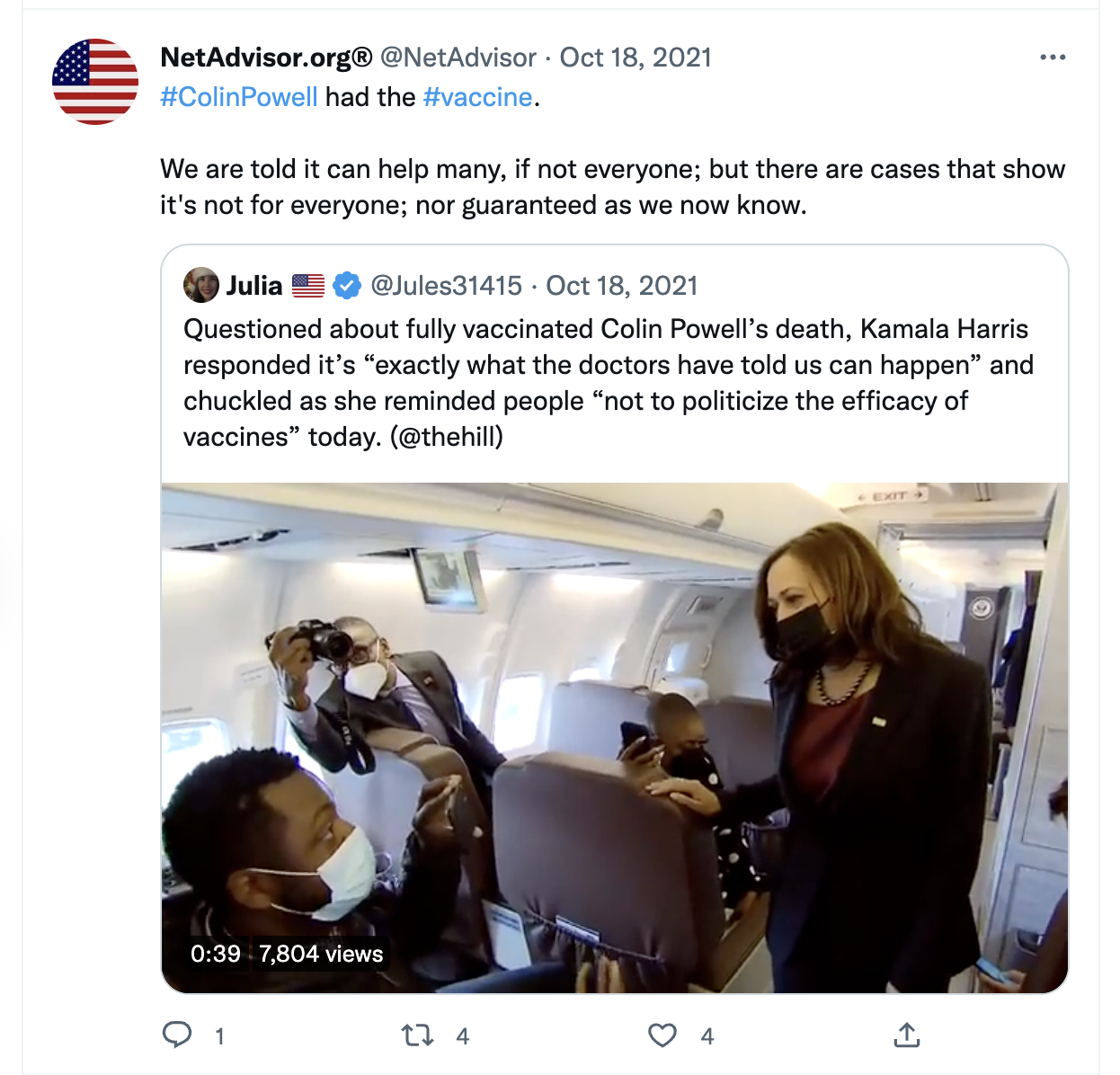Click NetAdvisor's American flag avatar
The width and height of the screenshot is (1120, 1075).
(95, 82)
